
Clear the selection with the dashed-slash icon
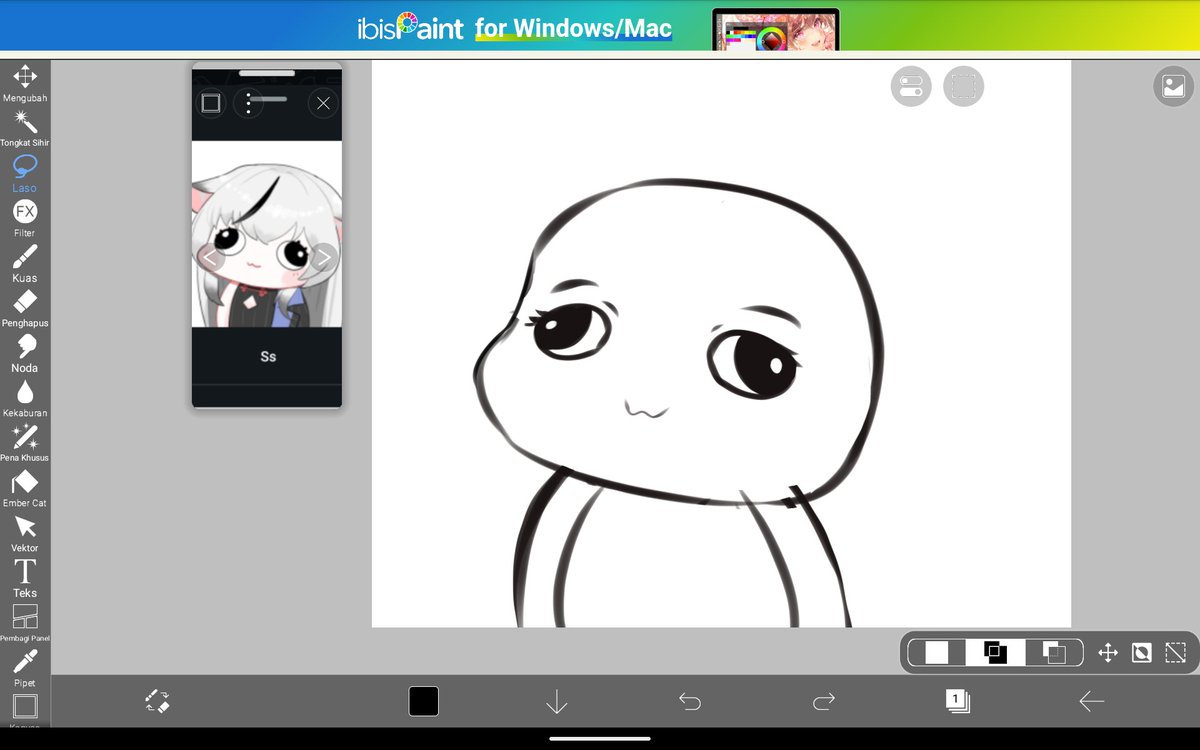1175,653
